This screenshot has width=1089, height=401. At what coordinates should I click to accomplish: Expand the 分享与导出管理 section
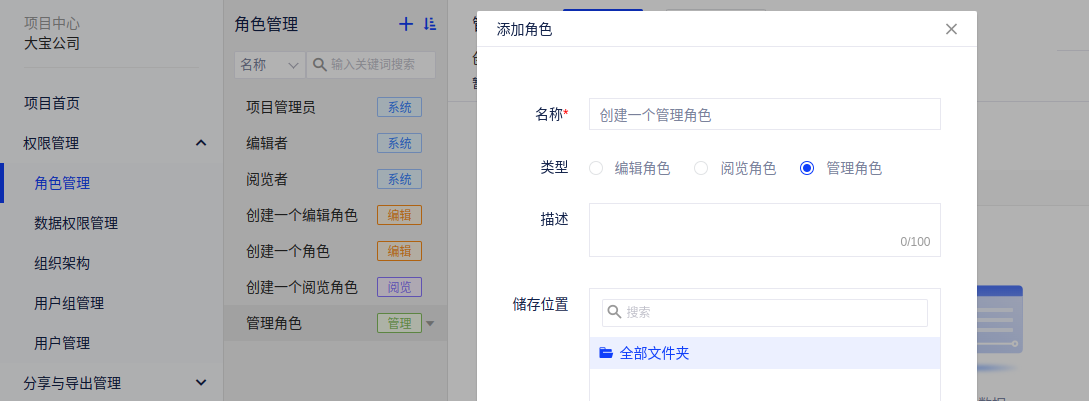pos(201,382)
